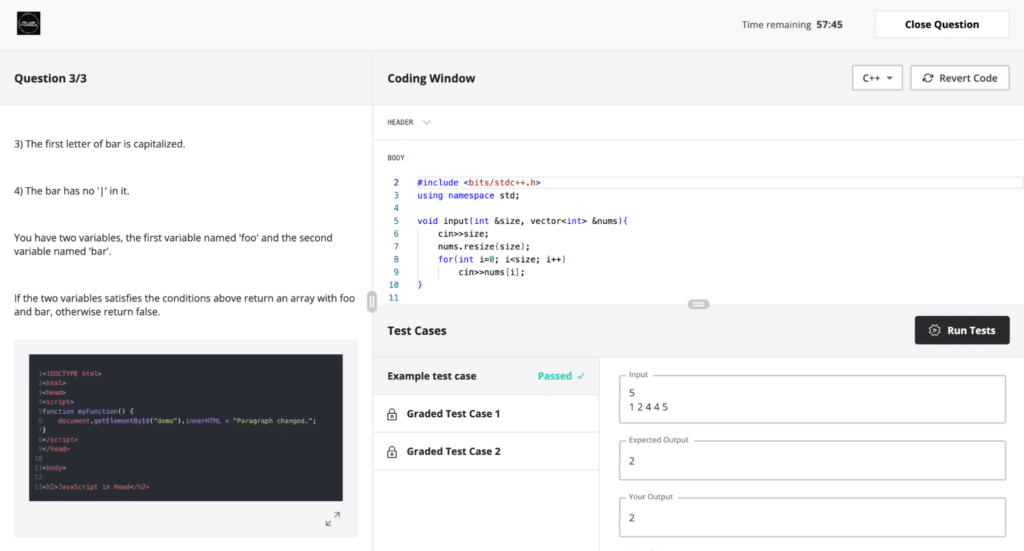
Task: Expand the HEADER section chevron
Action: [x=426, y=122]
